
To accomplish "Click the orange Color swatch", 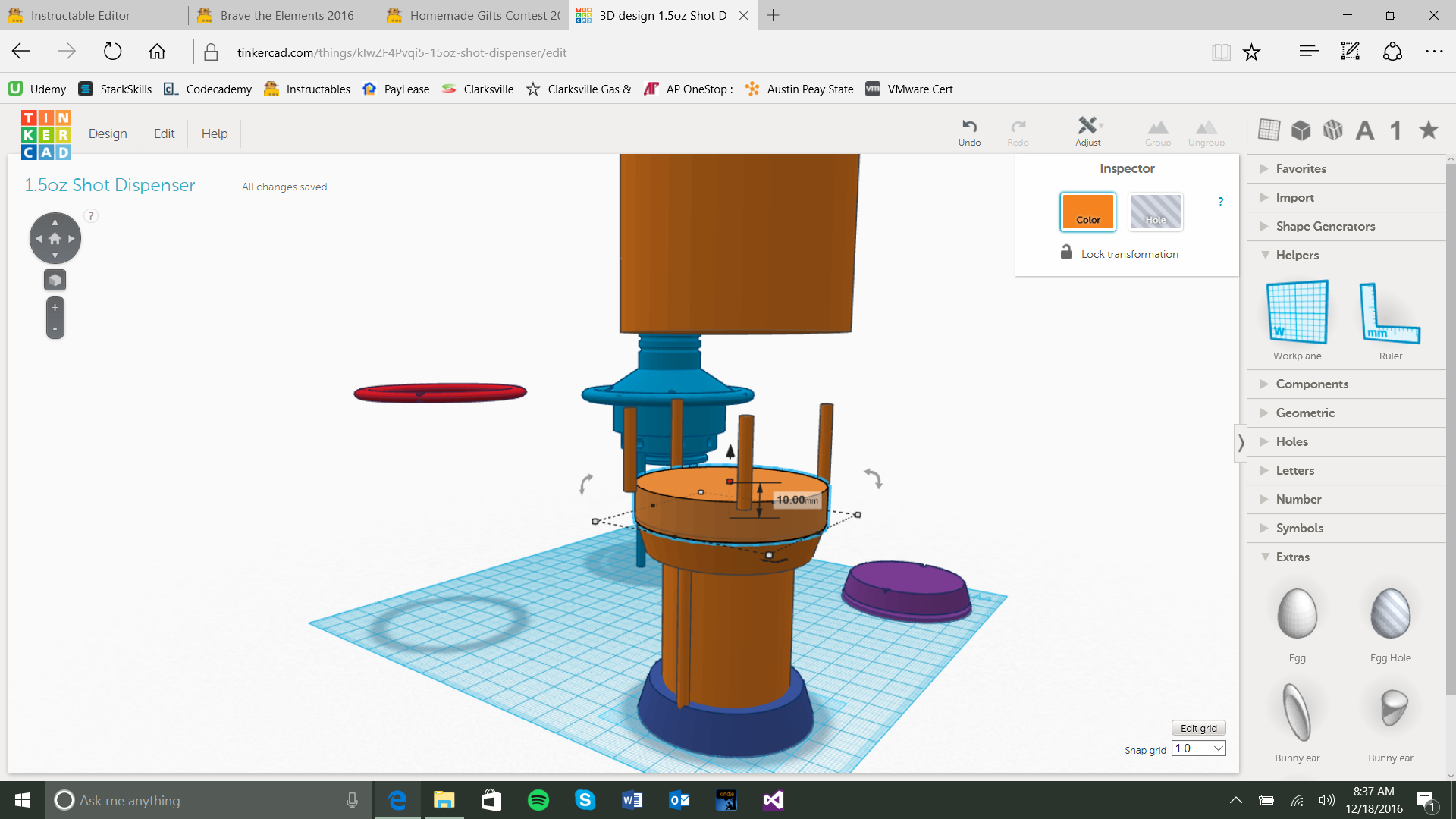I will coord(1087,212).
